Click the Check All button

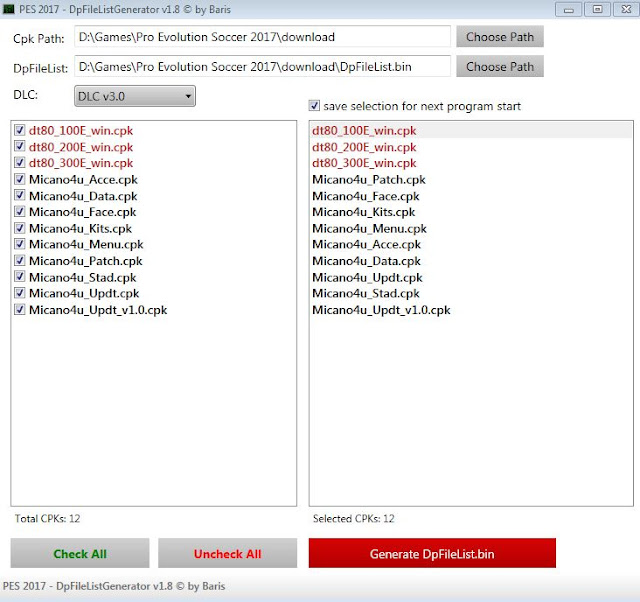(80, 553)
